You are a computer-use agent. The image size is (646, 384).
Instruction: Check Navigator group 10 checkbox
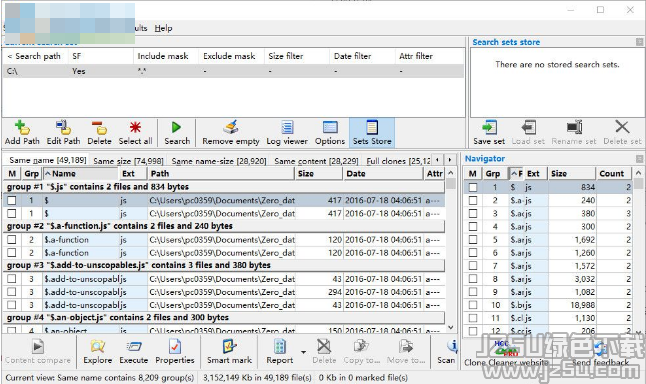pyautogui.click(x=473, y=305)
